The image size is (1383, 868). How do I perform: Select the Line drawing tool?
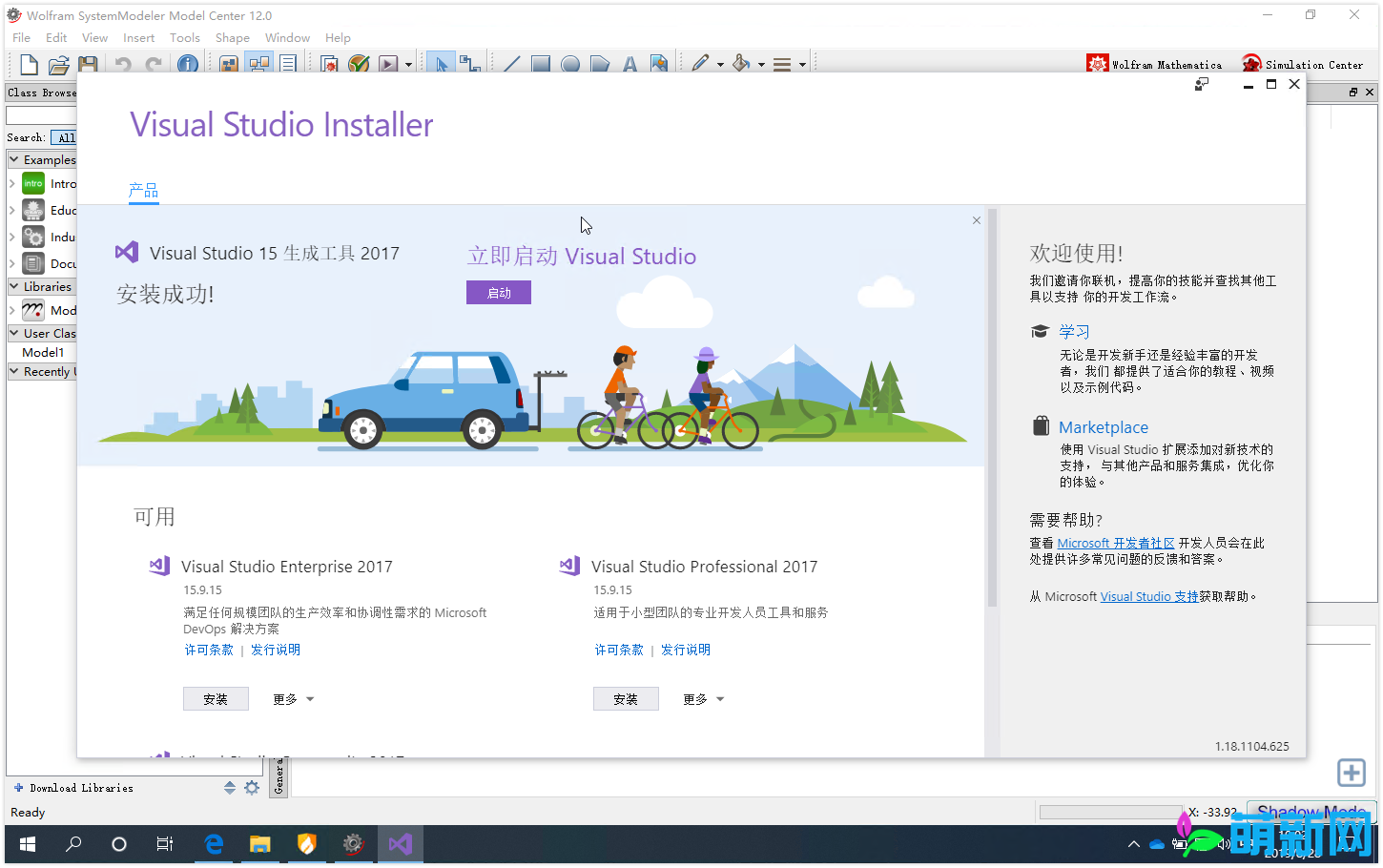click(511, 64)
